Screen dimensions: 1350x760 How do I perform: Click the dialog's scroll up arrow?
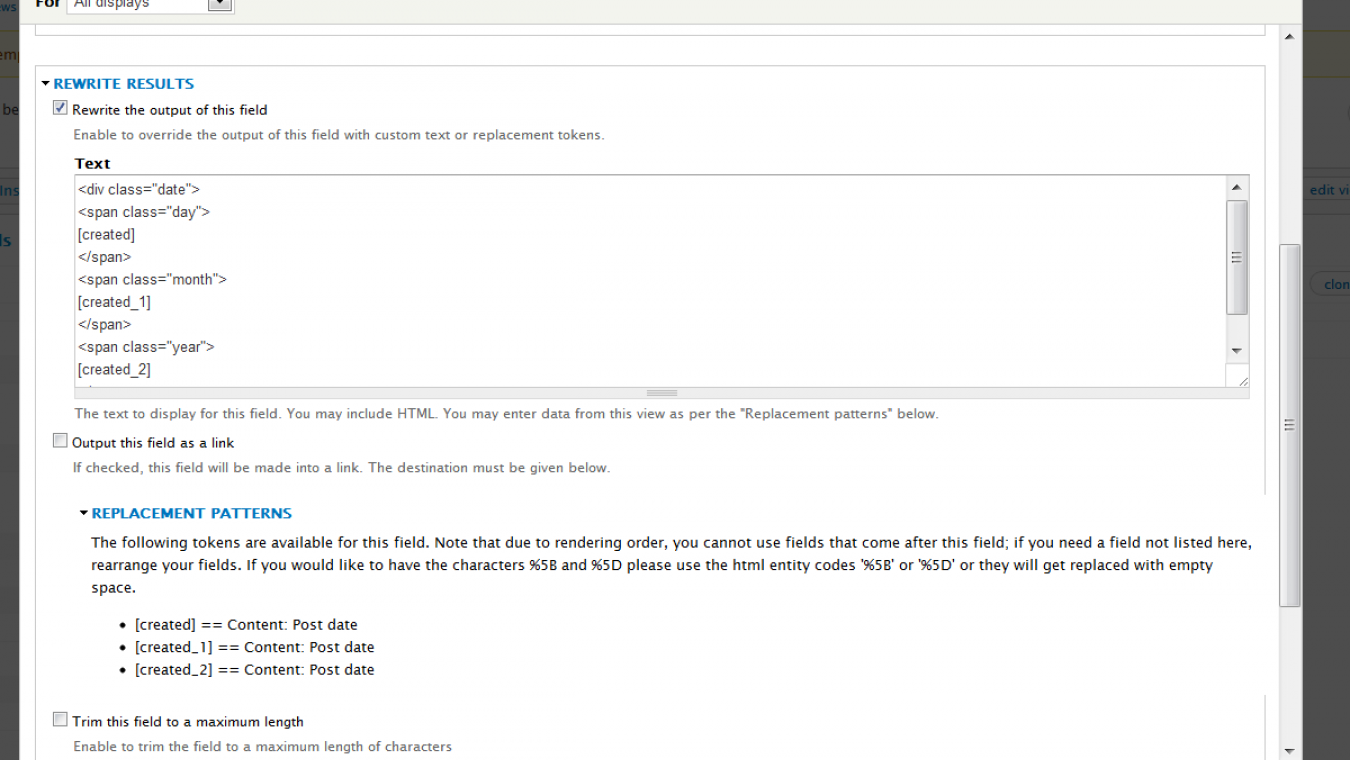point(1290,37)
